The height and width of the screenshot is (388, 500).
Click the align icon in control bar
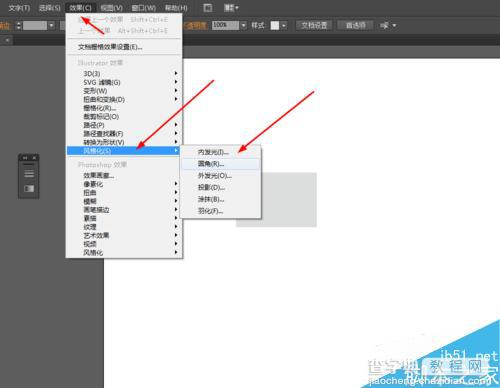384,25
